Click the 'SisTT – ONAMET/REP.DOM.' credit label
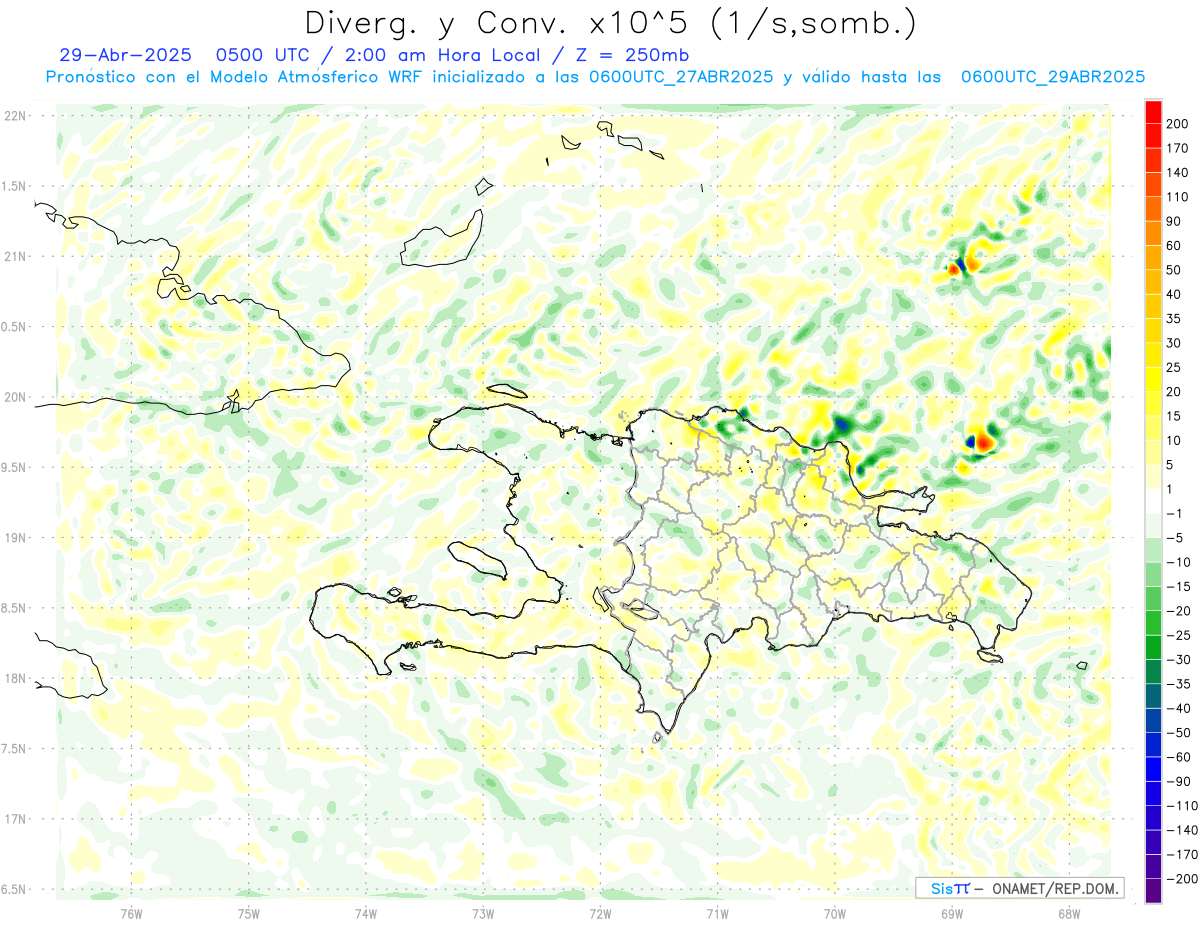Image resolution: width=1200 pixels, height=927 pixels. [x=1021, y=888]
